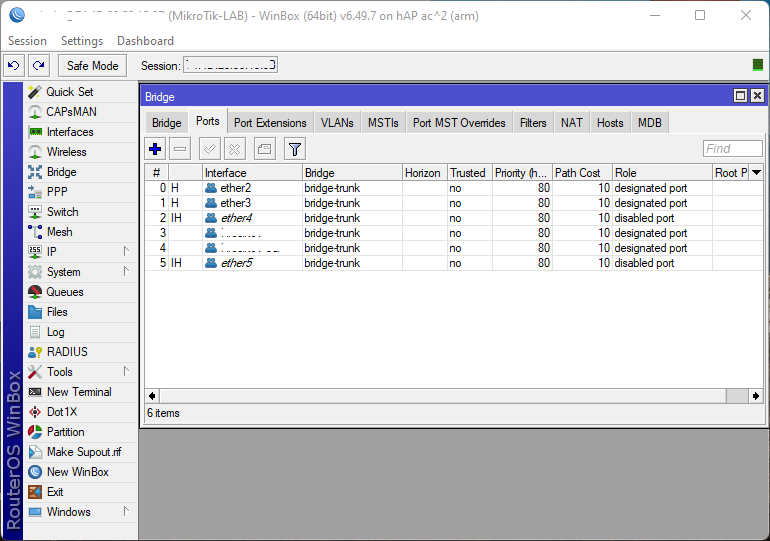
Task: Switch to the MDB tab
Action: click(x=650, y=123)
